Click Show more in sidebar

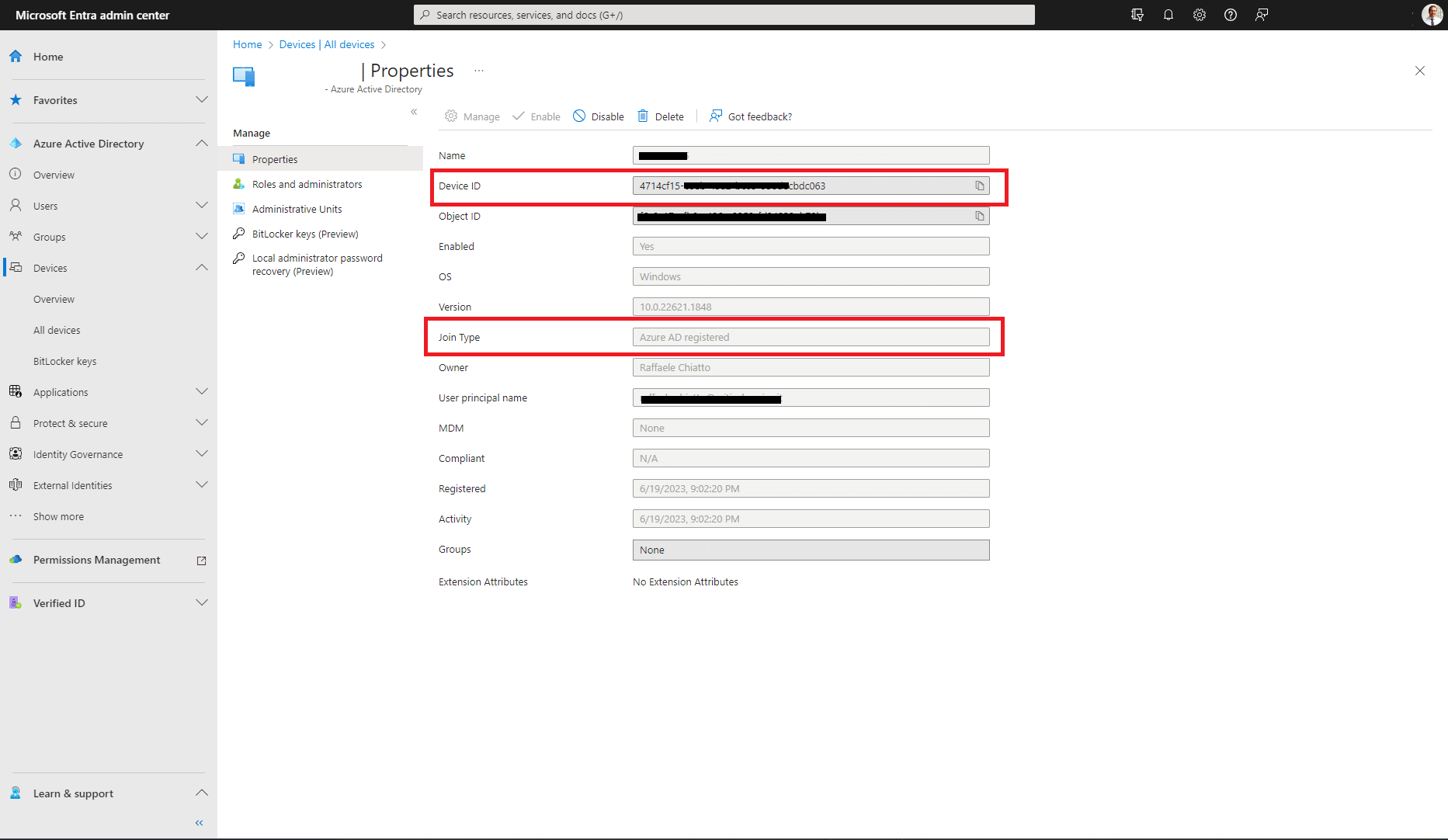click(x=58, y=516)
